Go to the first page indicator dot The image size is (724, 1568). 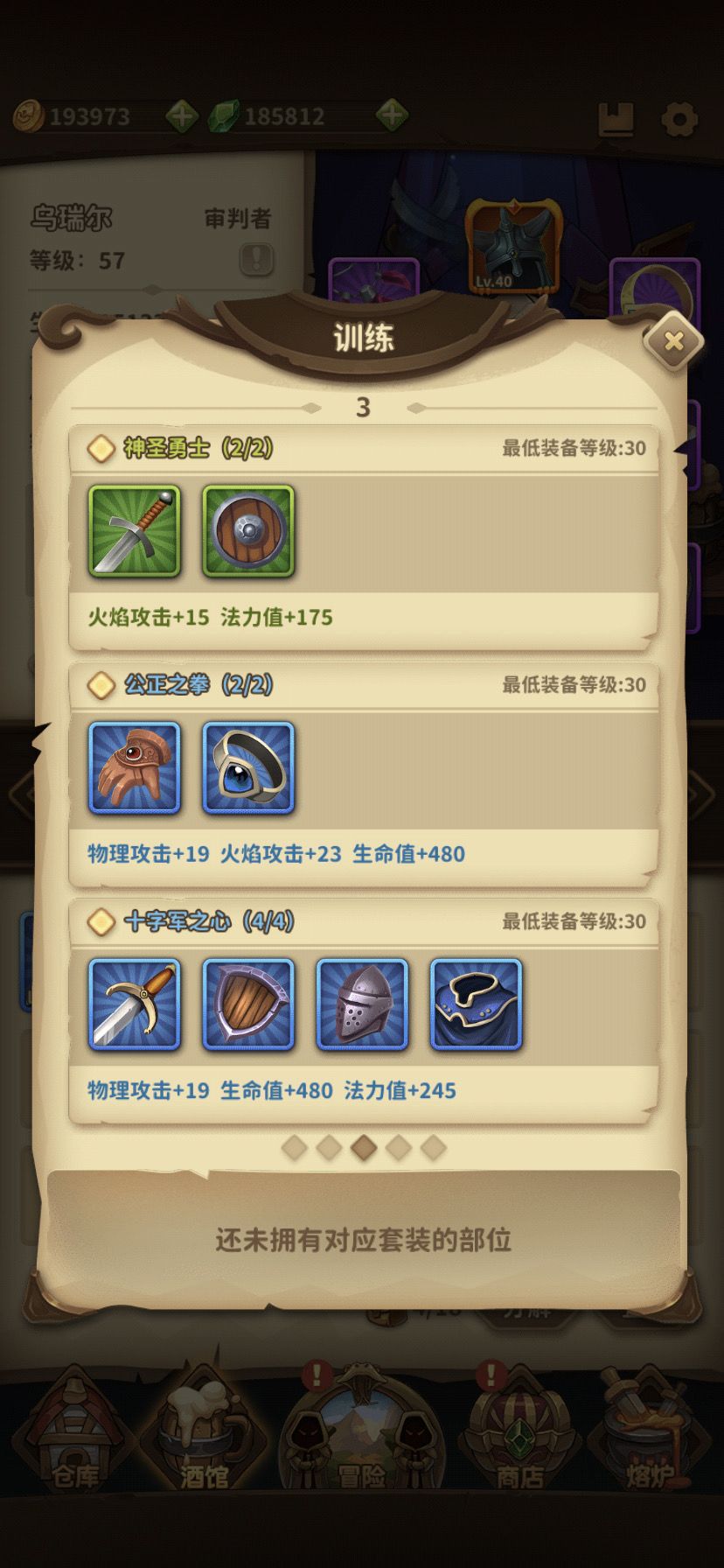pyautogui.click(x=294, y=1147)
